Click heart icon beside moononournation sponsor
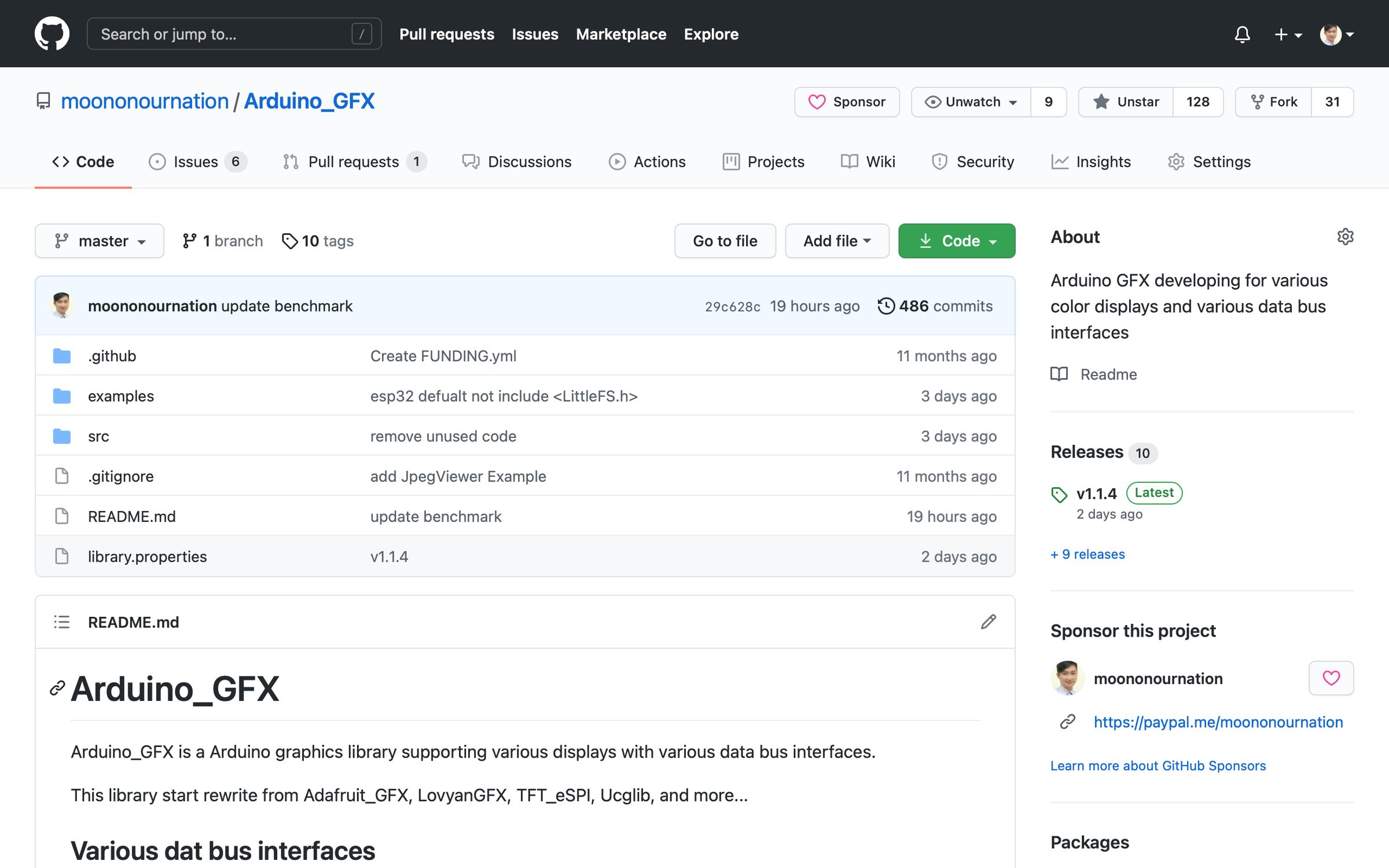This screenshot has height=868, width=1389. (x=1331, y=678)
